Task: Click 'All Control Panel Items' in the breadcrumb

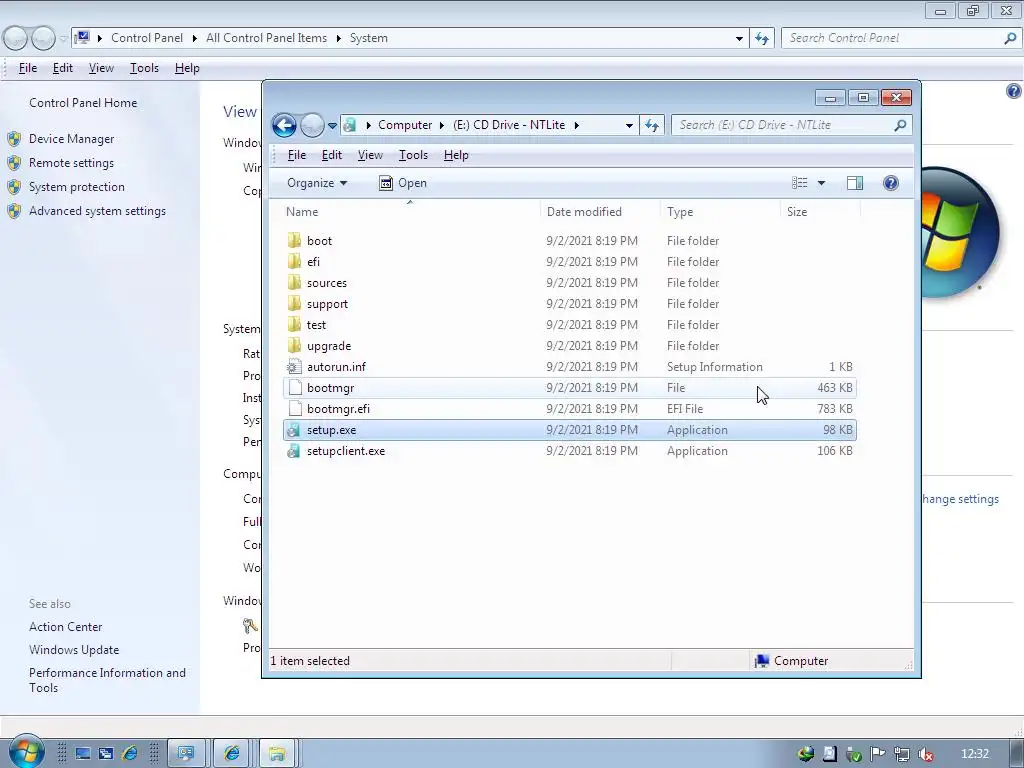Action: pos(266,38)
